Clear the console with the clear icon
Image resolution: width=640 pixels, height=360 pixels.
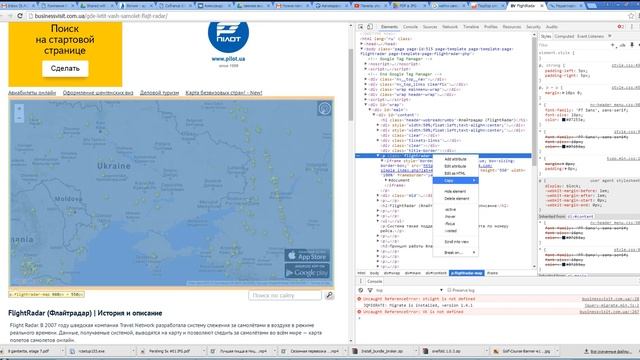pos(361,290)
